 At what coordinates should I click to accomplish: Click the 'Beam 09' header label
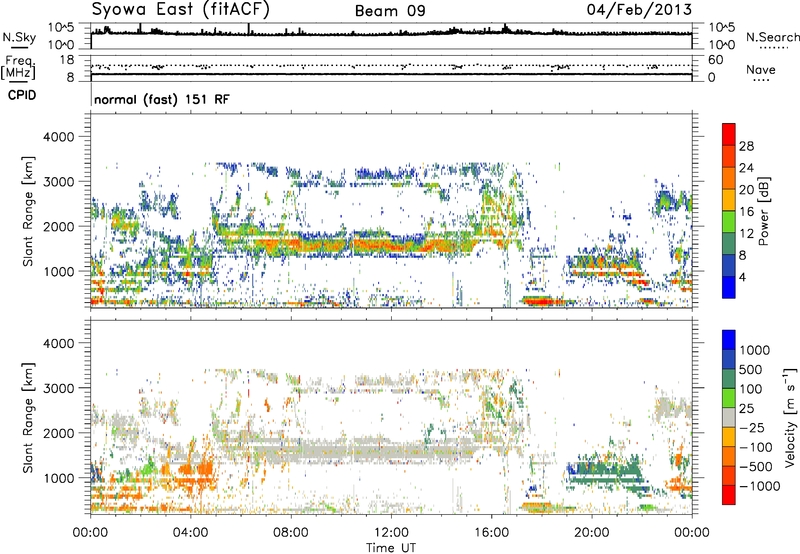390,11
